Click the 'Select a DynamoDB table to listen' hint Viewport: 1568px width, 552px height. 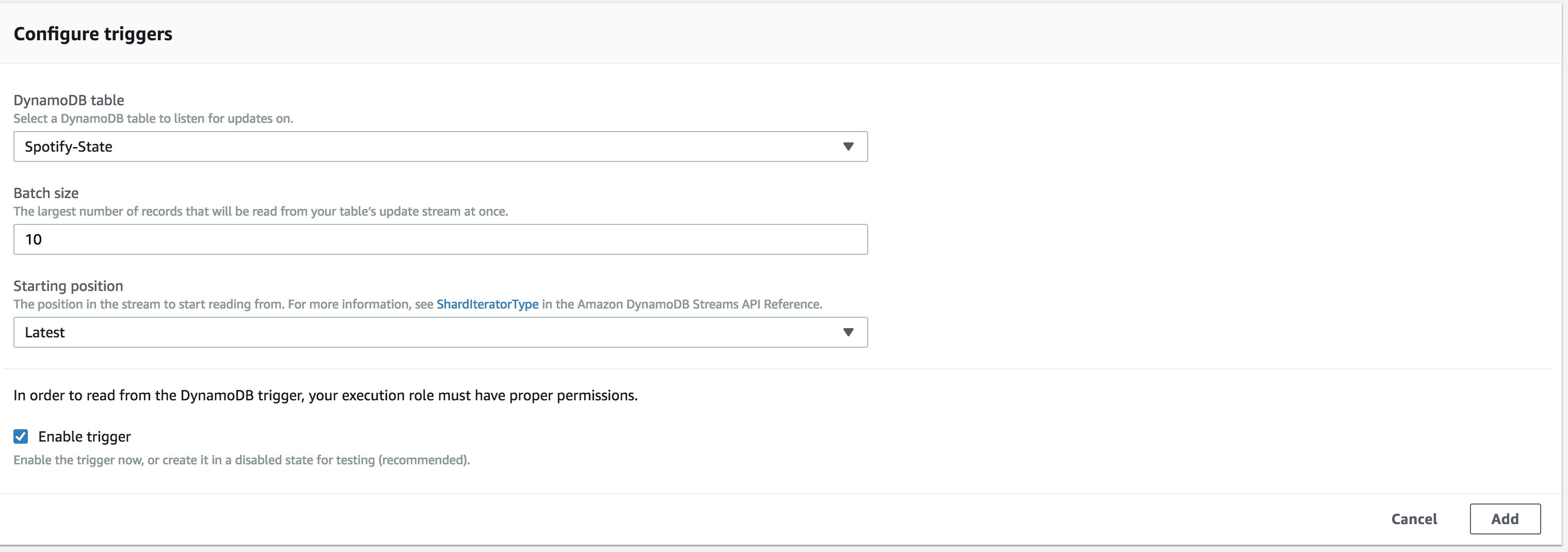tap(153, 119)
